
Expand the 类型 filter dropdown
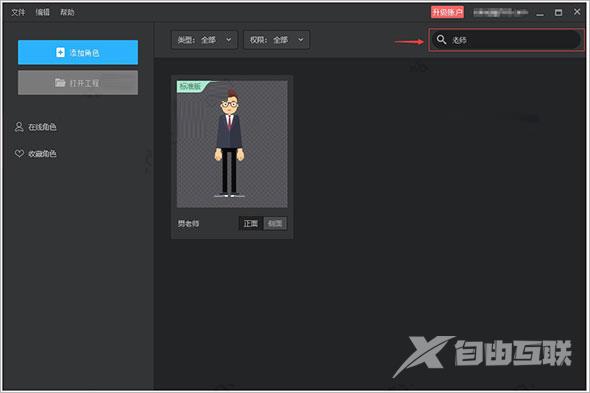point(204,40)
